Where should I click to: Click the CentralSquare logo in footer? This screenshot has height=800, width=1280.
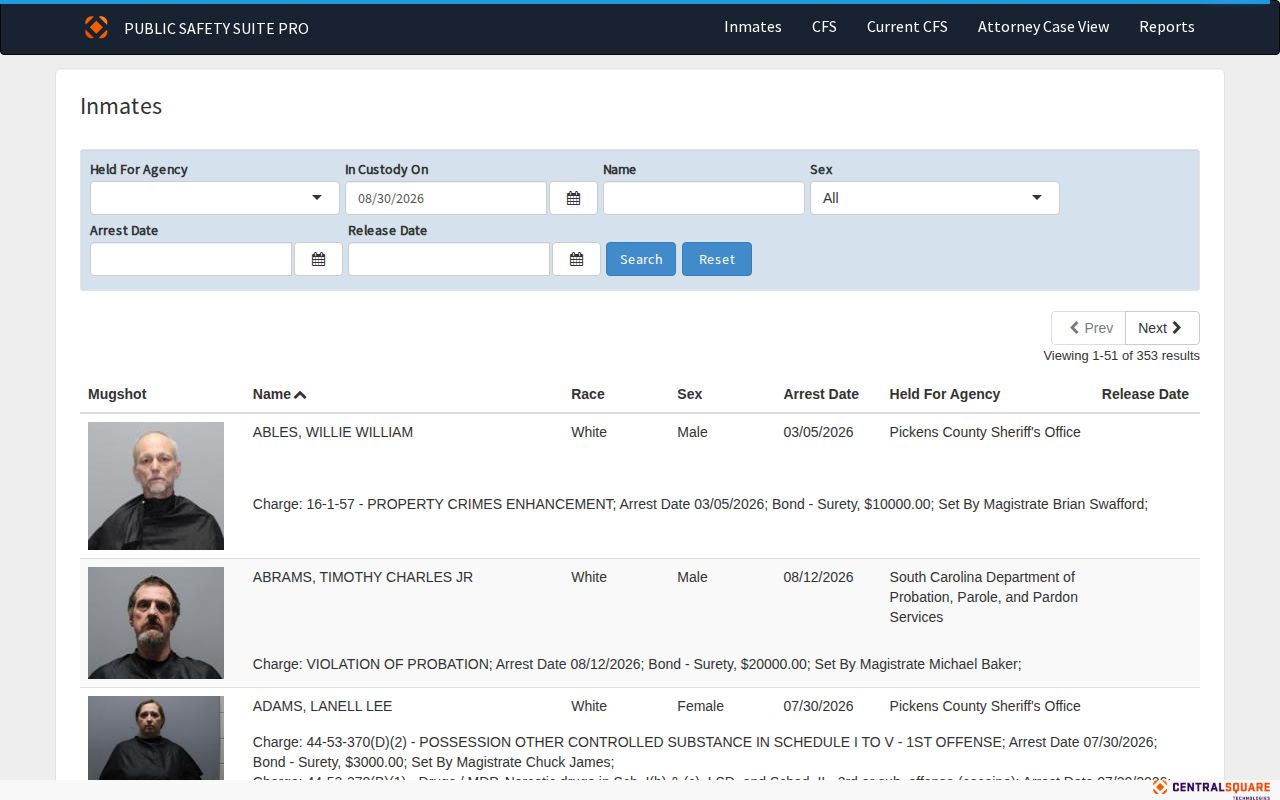[x=1211, y=789]
